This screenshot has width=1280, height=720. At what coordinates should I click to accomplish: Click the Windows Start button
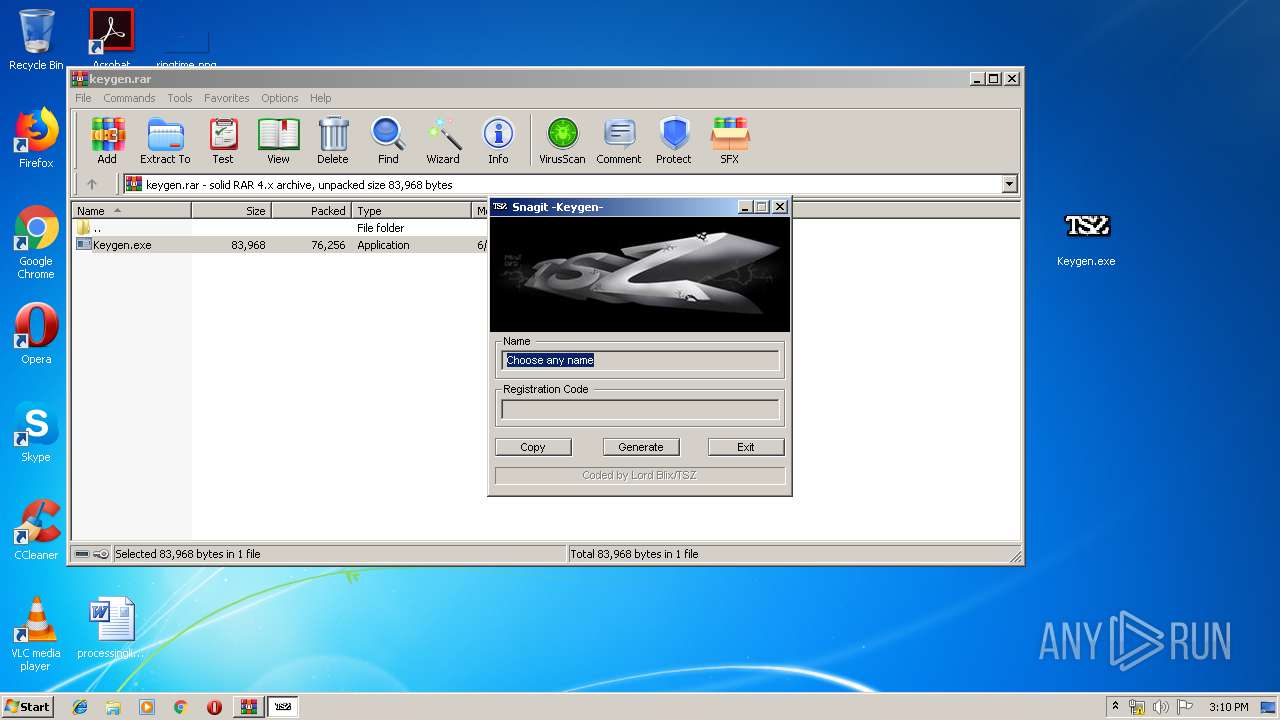28,707
